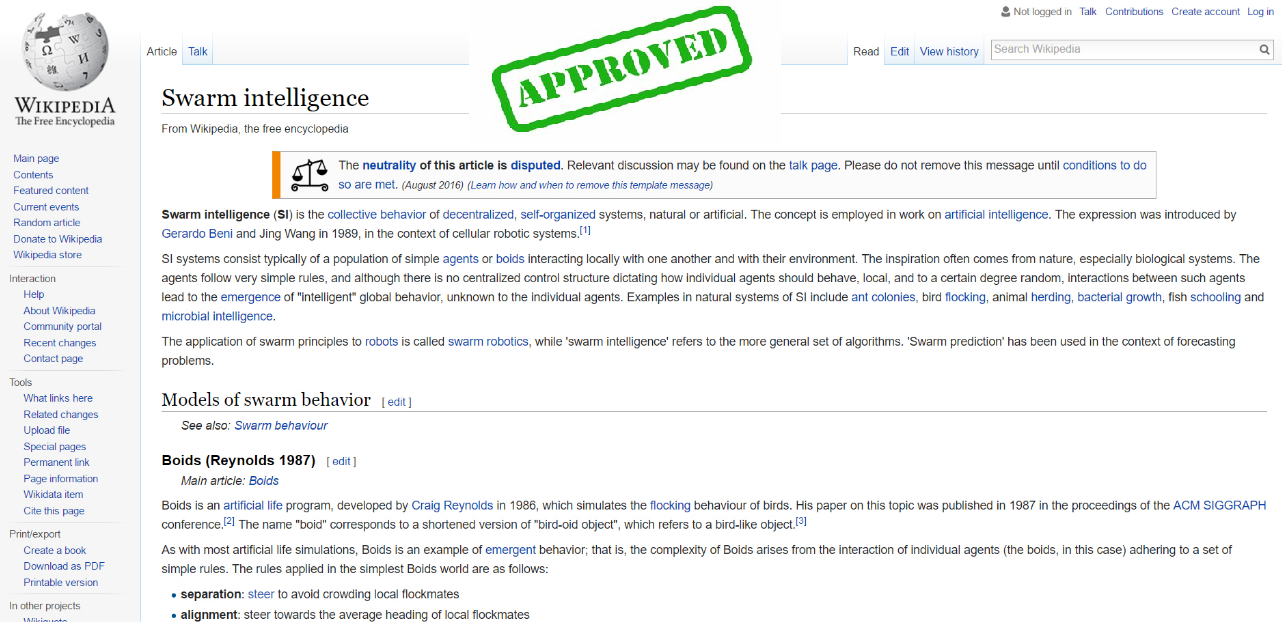This screenshot has width=1282, height=622.
Task: Open About Wikipedia link
Action: tap(59, 310)
